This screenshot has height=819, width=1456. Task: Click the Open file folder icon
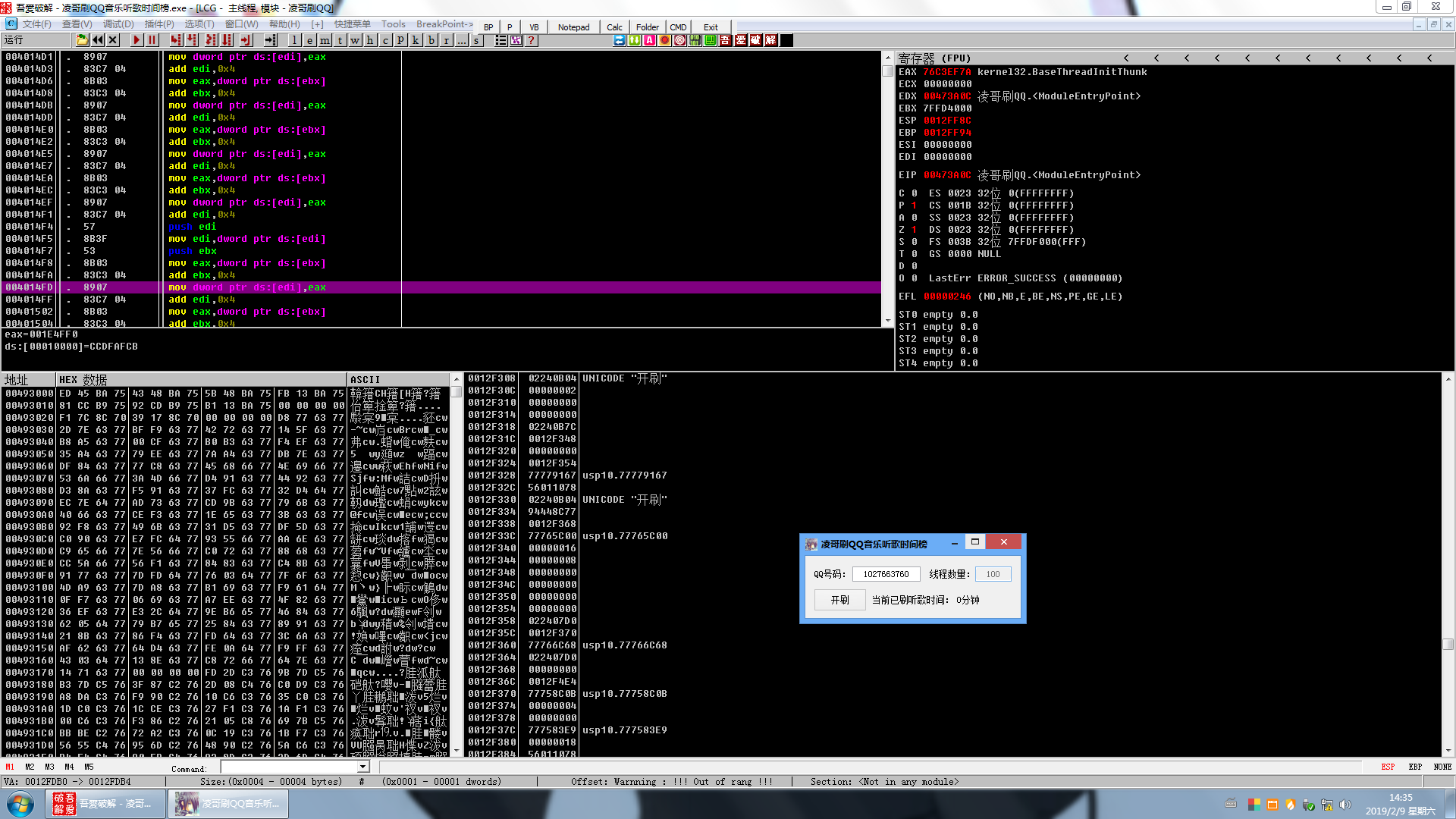82,40
